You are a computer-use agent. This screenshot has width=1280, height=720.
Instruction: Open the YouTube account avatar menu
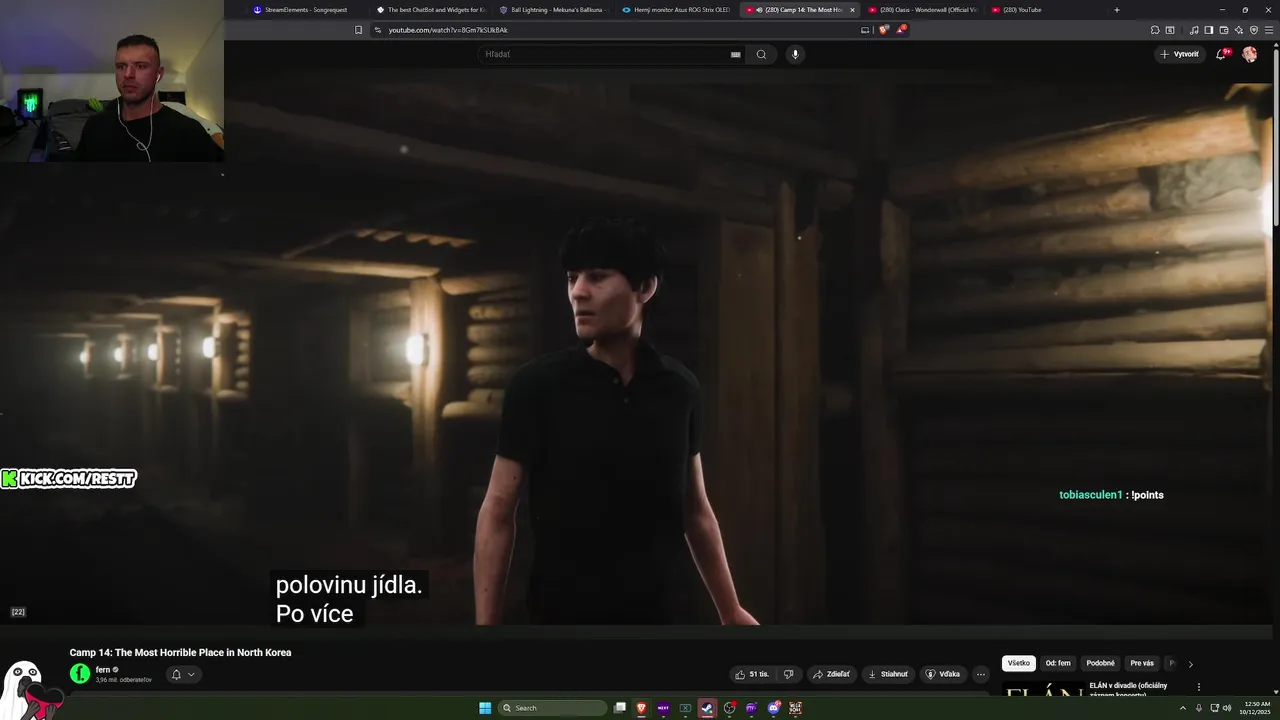pos(1249,54)
